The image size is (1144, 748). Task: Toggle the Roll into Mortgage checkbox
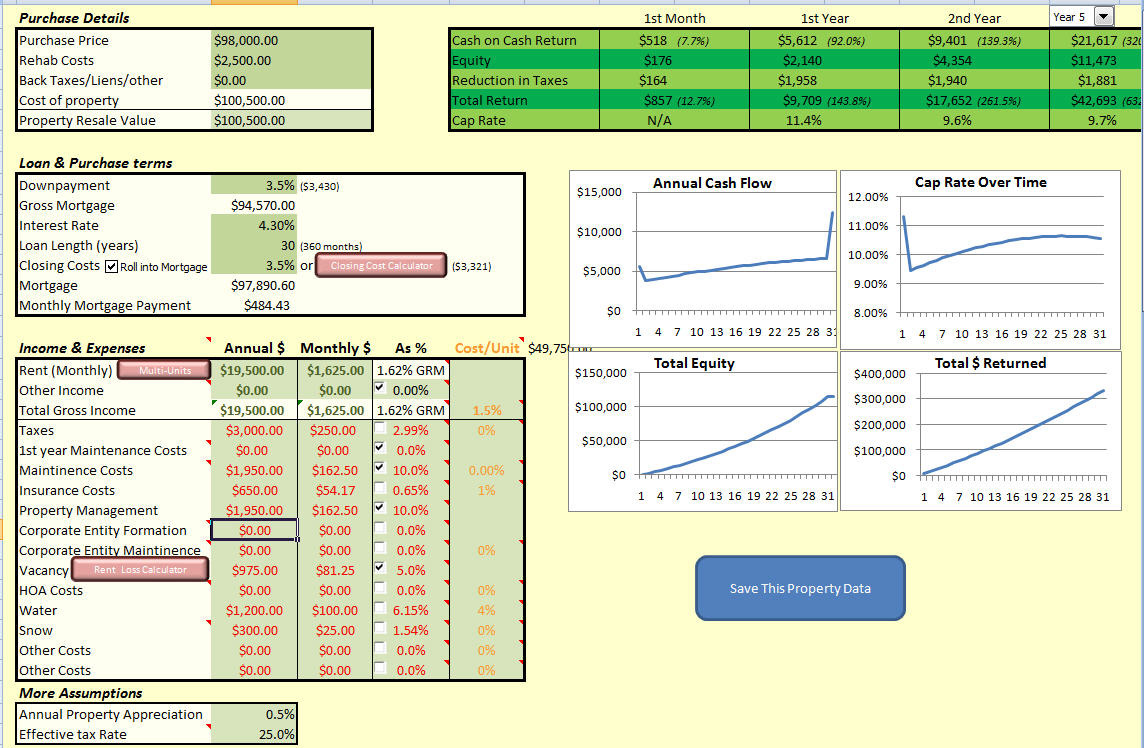[111, 266]
